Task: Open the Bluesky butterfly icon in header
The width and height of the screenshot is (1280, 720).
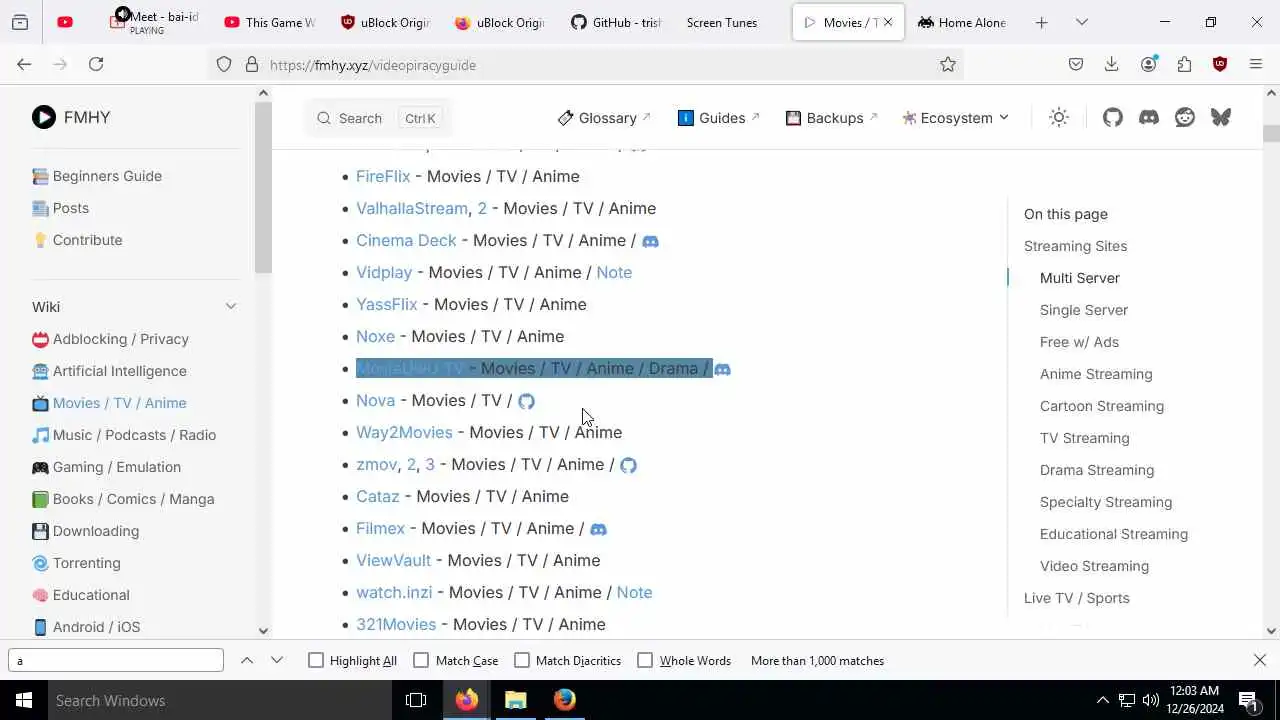Action: [x=1221, y=117]
